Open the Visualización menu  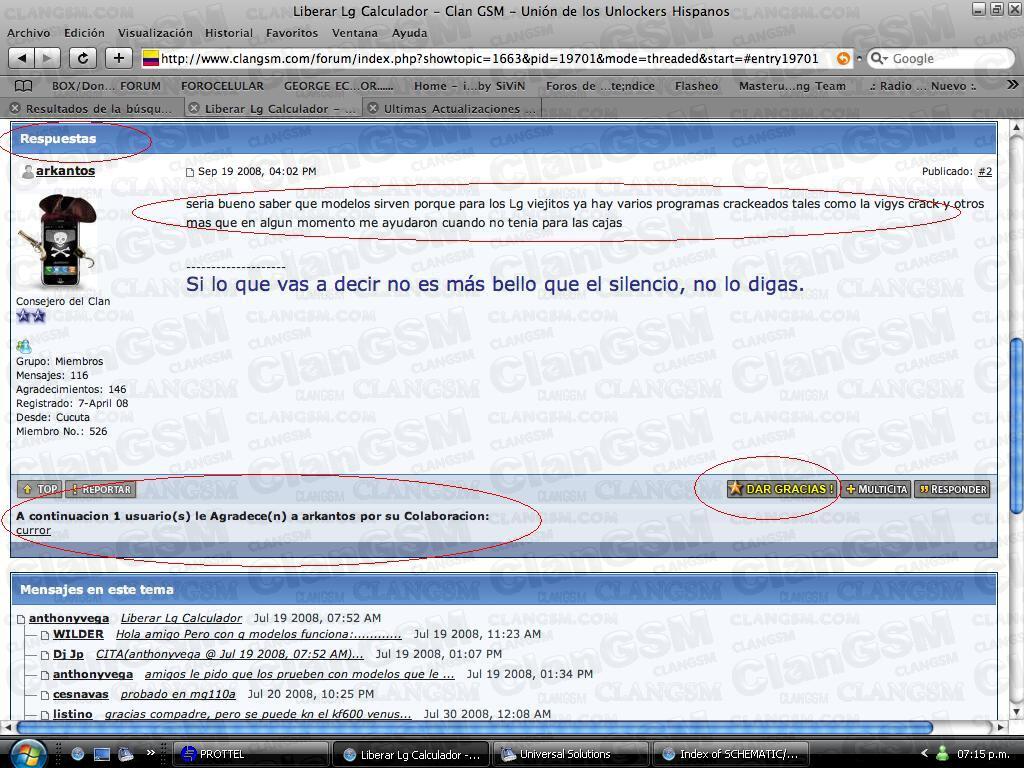click(155, 33)
